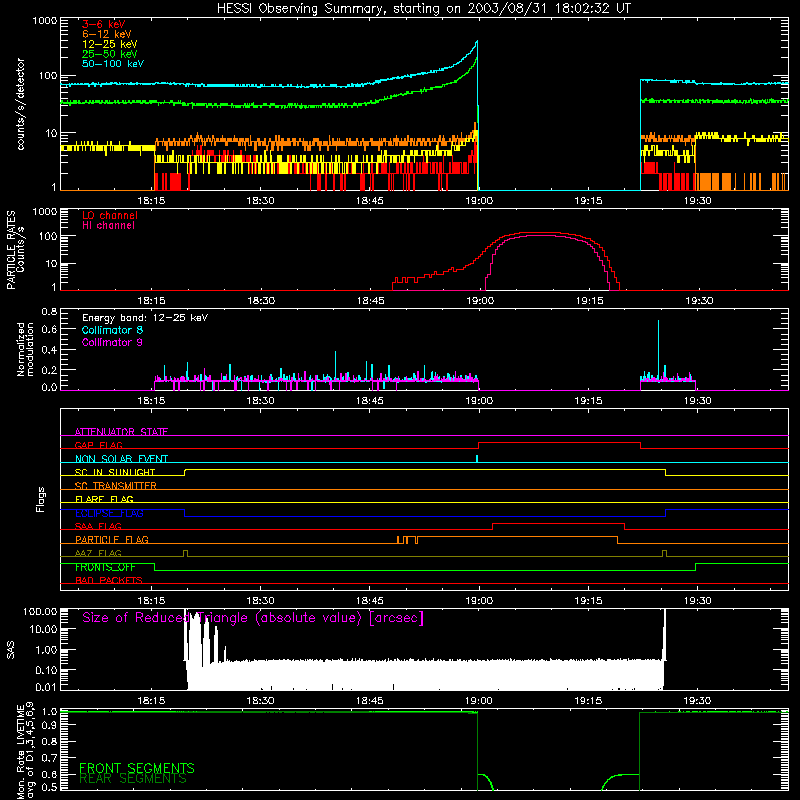800x800 pixels.
Task: Click the Normalized modulation axis label
Action: coord(25,349)
